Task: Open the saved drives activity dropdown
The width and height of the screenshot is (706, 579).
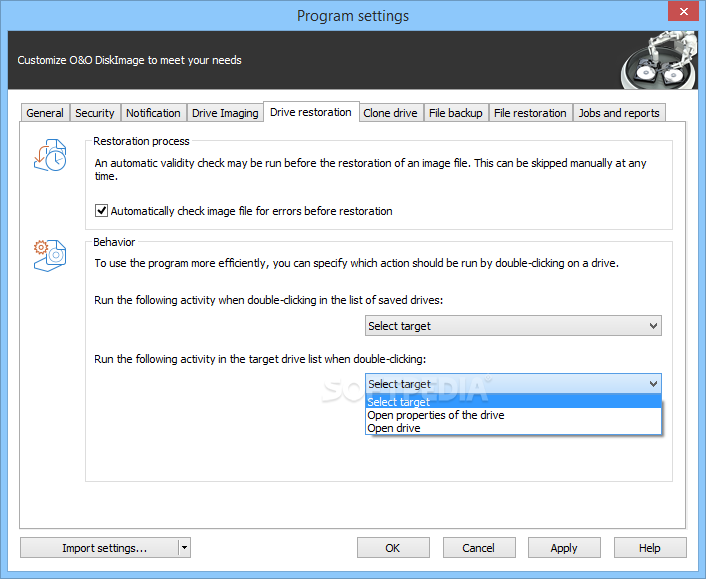Action: [x=513, y=326]
